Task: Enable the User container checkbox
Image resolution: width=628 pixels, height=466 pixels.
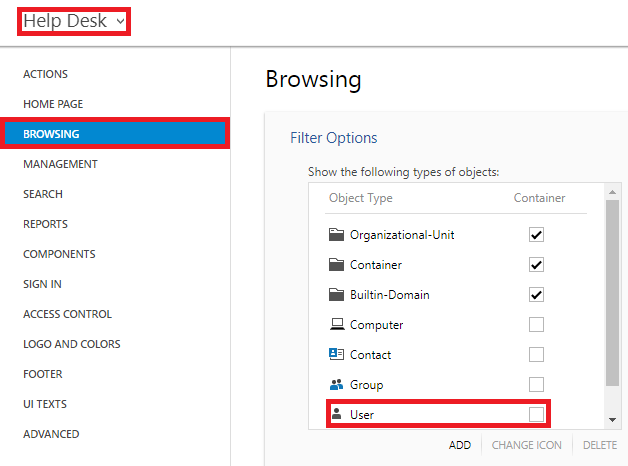Action: coord(536,414)
